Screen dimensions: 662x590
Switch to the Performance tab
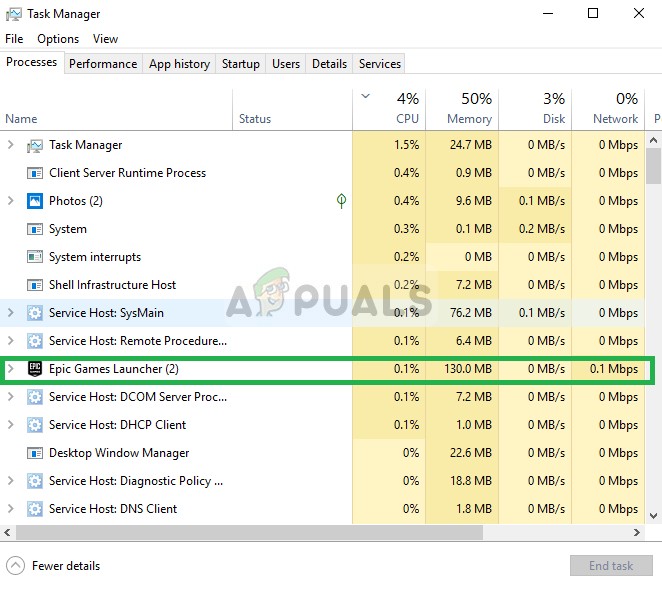click(x=103, y=64)
